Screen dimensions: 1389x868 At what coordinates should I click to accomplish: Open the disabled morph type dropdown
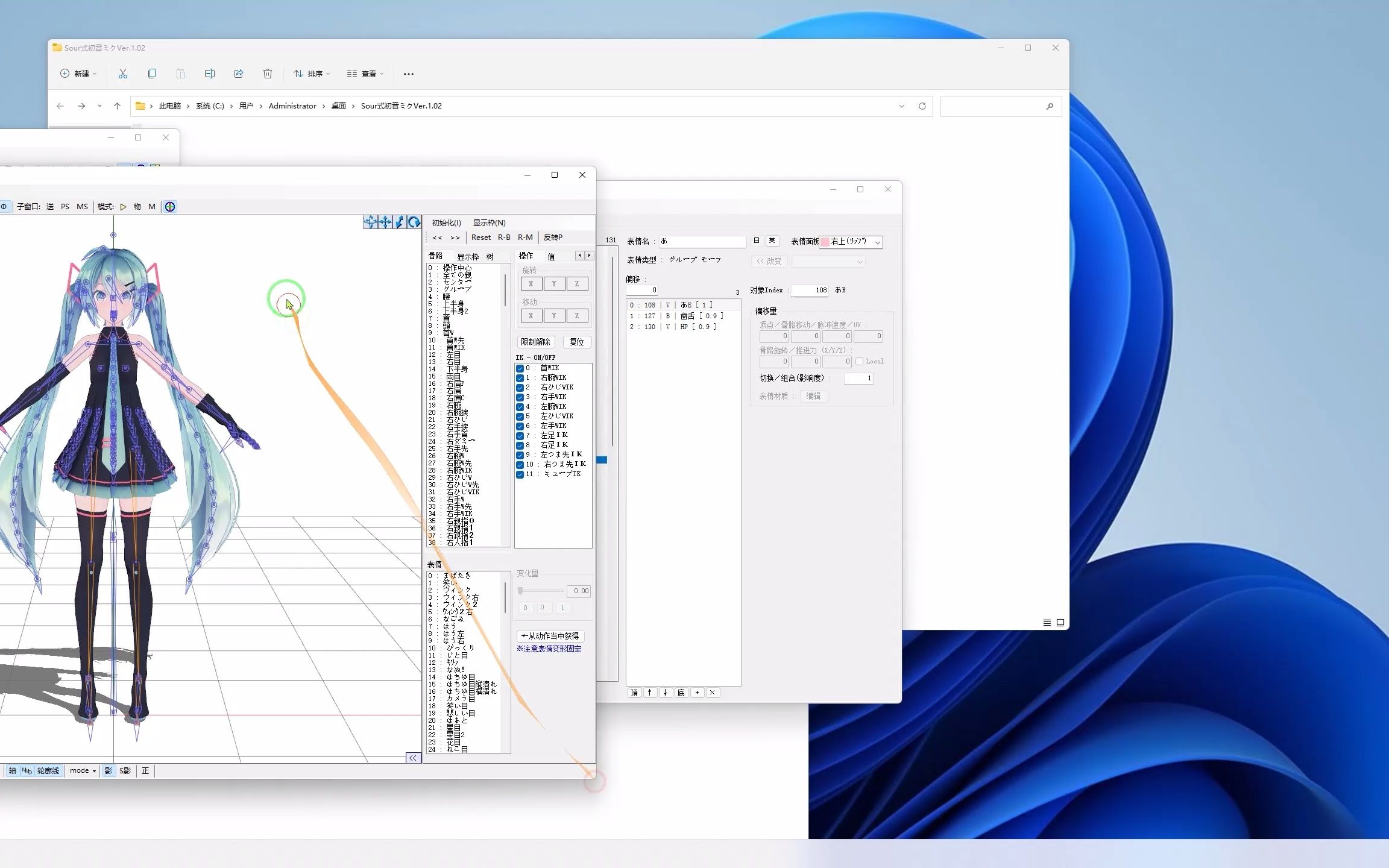click(828, 262)
